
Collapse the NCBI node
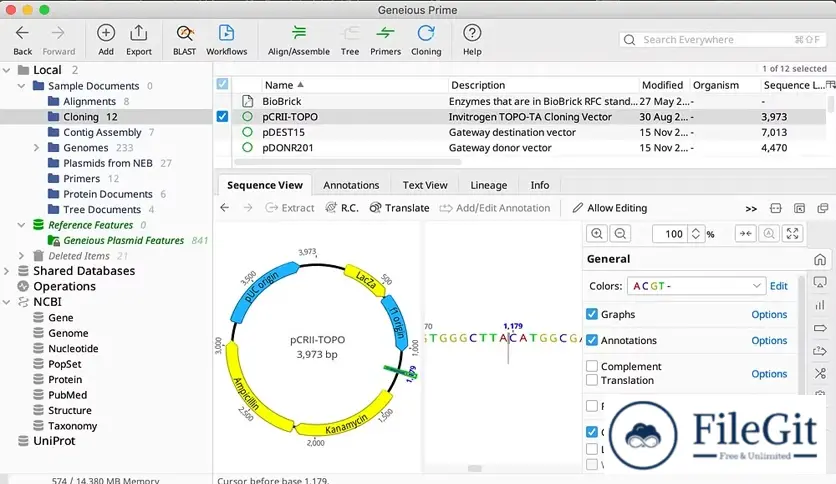7,302
